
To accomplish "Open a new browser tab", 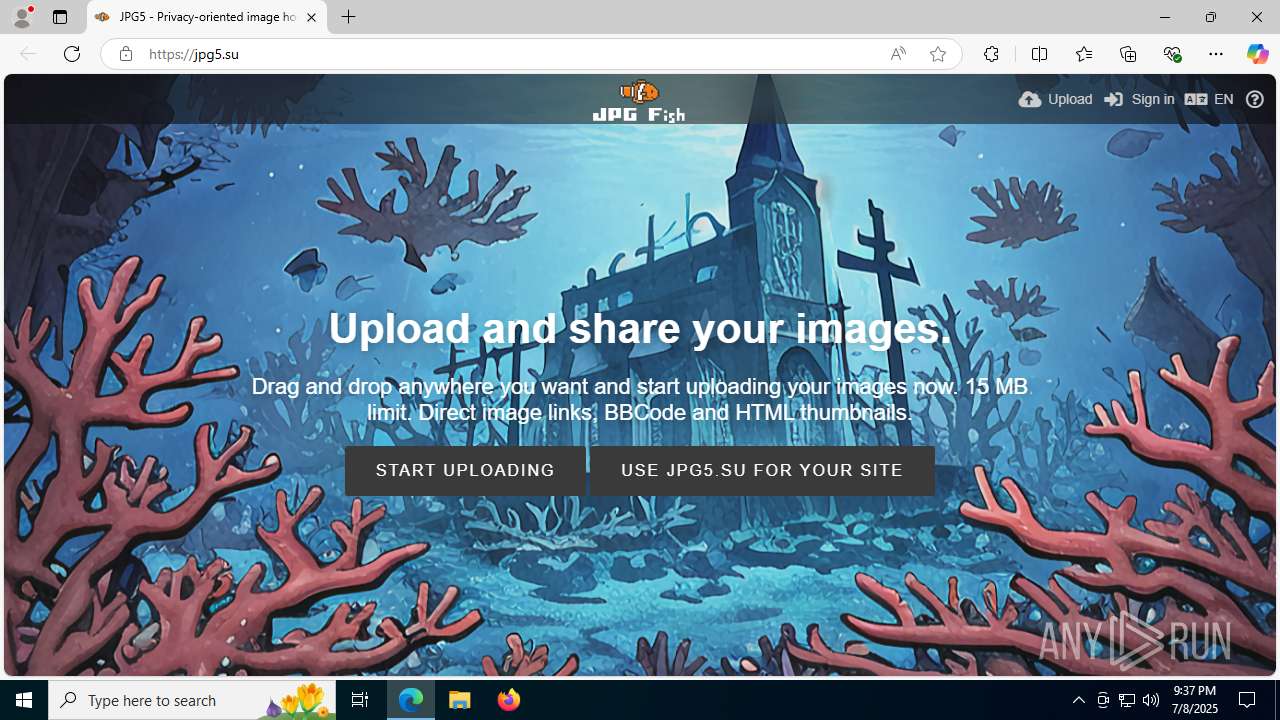I will [348, 17].
